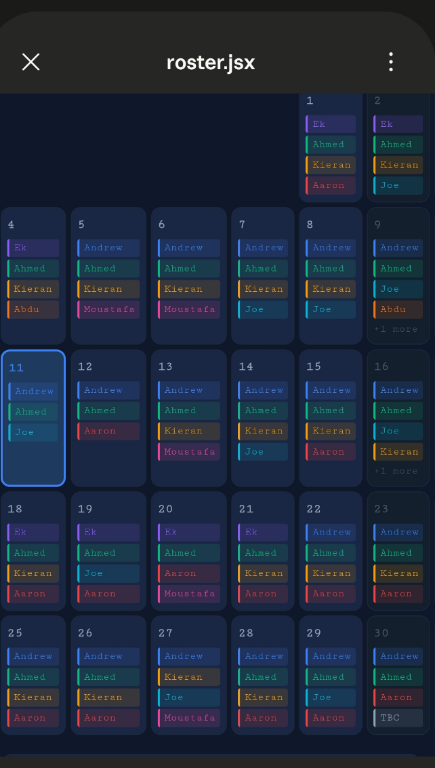Click Andrew entry on day 22
The width and height of the screenshot is (435, 768).
tap(331, 532)
